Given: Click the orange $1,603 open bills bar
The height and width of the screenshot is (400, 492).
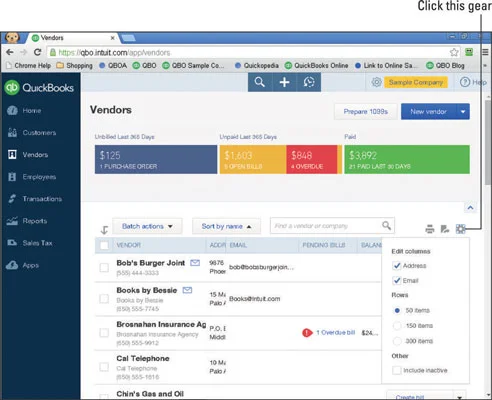Looking at the screenshot, I should 253,159.
